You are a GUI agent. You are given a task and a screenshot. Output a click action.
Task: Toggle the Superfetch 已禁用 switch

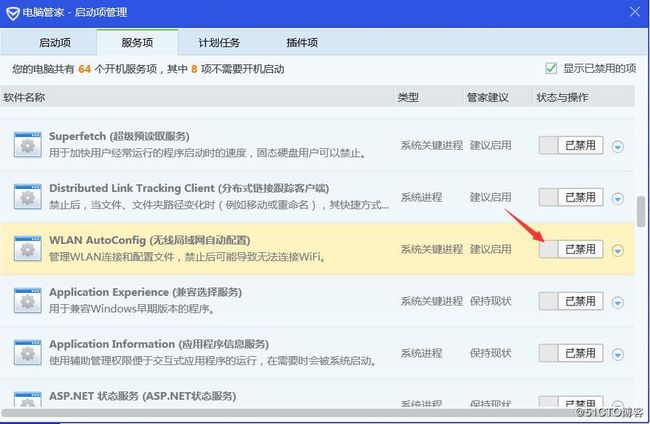pyautogui.click(x=571, y=145)
